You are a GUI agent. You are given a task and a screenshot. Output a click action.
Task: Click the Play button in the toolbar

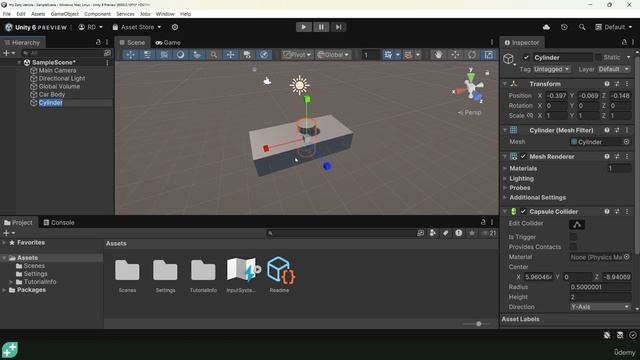[x=304, y=27]
